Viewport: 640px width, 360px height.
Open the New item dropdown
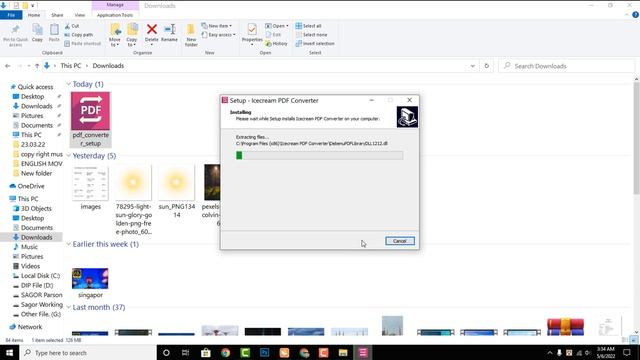coord(216,26)
